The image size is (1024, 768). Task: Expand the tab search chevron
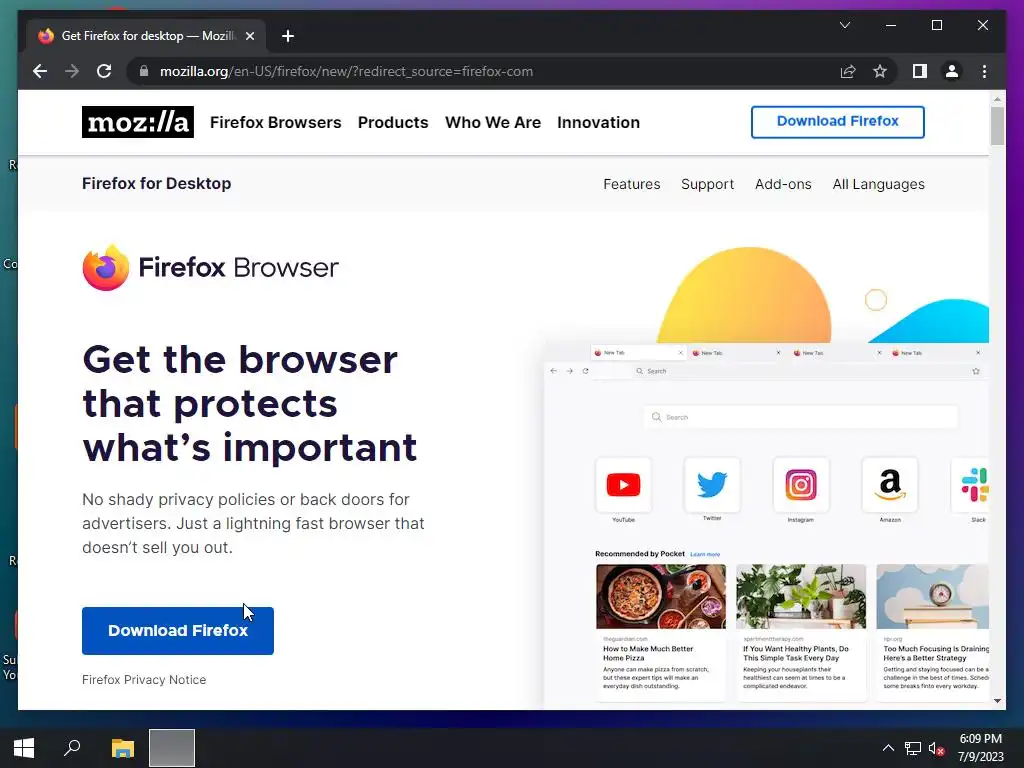tap(844, 25)
